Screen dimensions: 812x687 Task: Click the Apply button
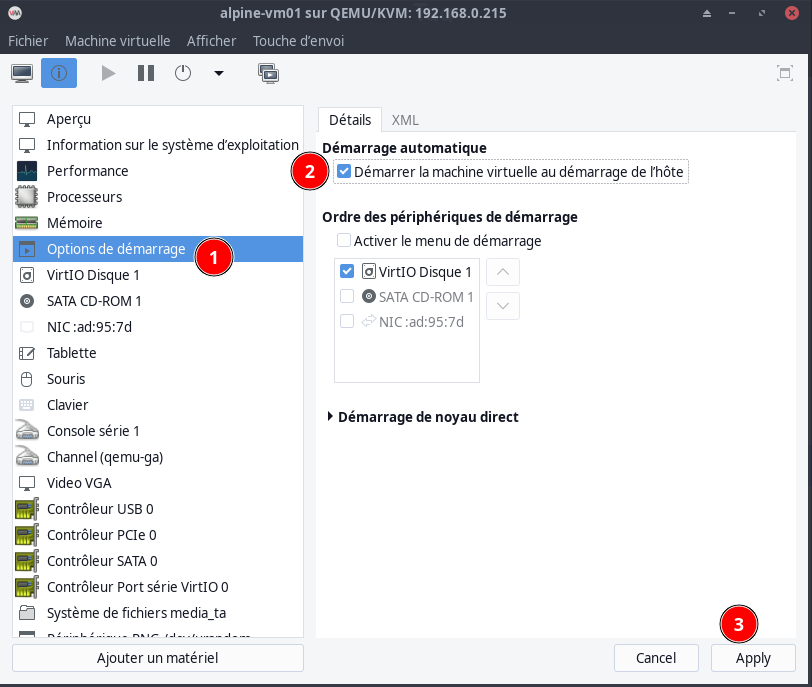pos(753,658)
